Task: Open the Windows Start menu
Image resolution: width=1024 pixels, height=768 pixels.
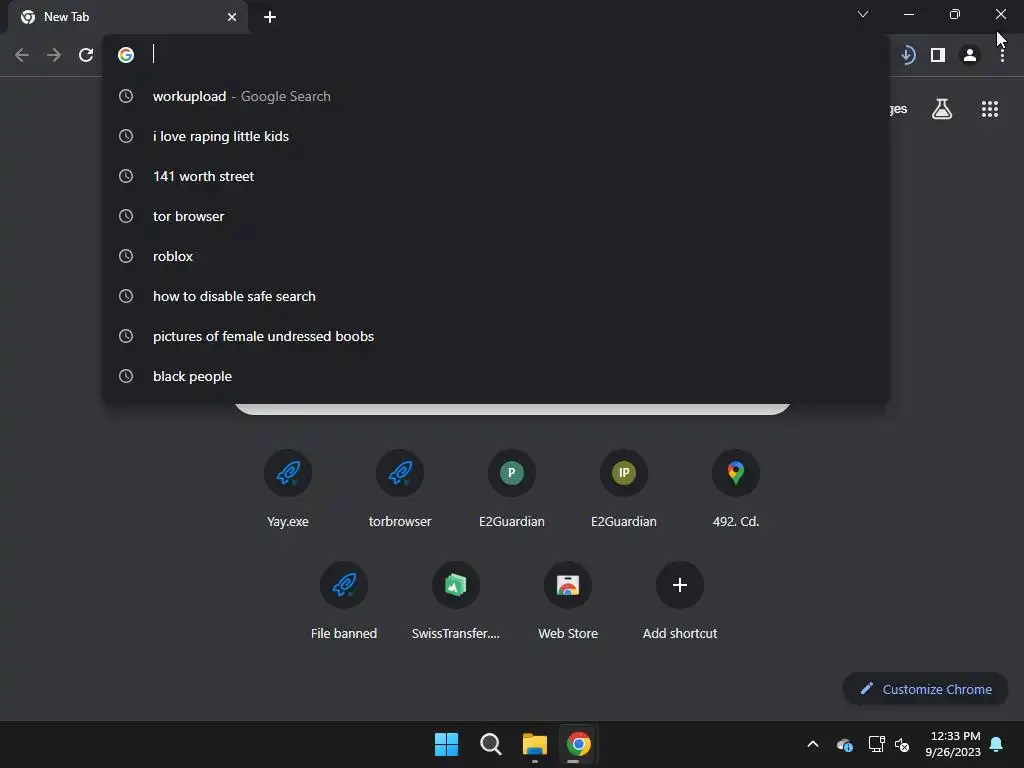Action: point(447,744)
